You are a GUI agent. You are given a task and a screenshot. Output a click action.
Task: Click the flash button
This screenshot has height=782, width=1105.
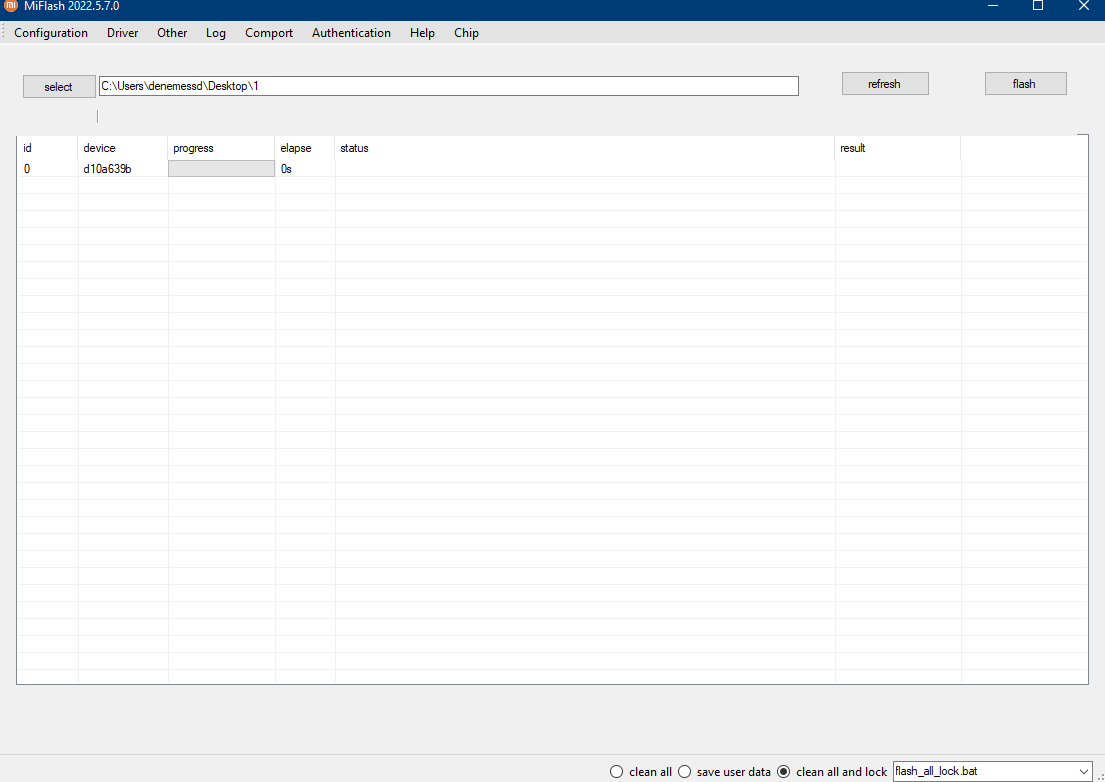tap(1025, 84)
